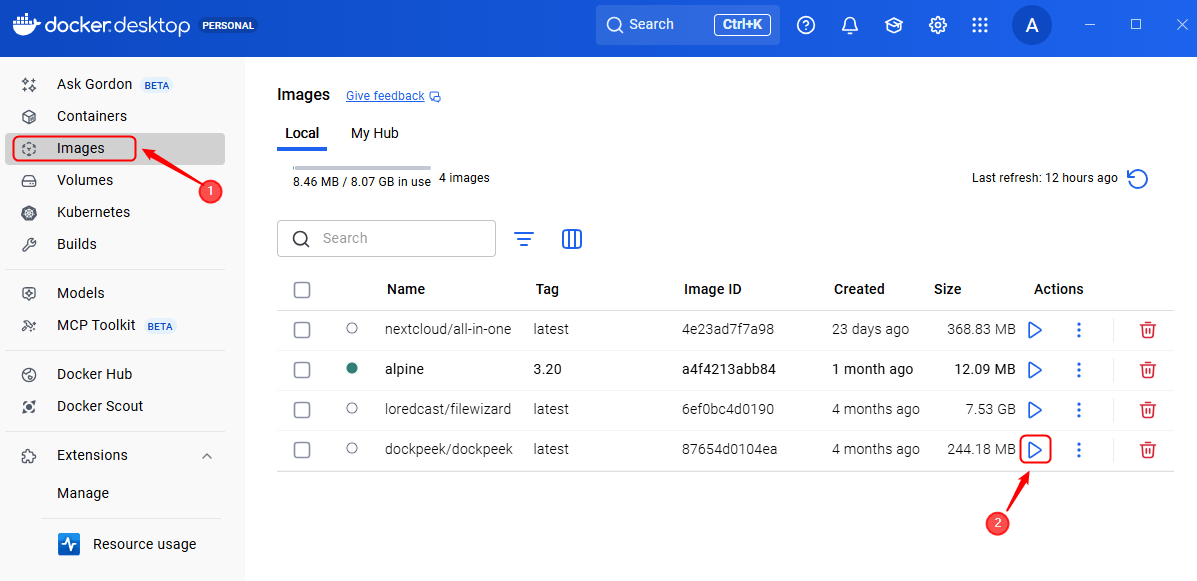Open the Learning Center graduation cap icon
The image size is (1197, 581).
coord(893,24)
